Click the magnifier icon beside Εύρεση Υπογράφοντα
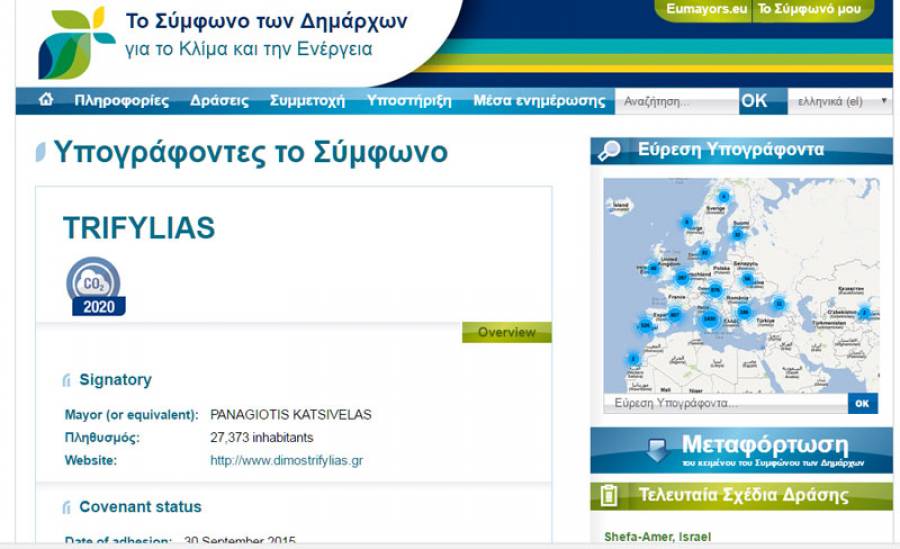The image size is (900, 549). pos(608,151)
